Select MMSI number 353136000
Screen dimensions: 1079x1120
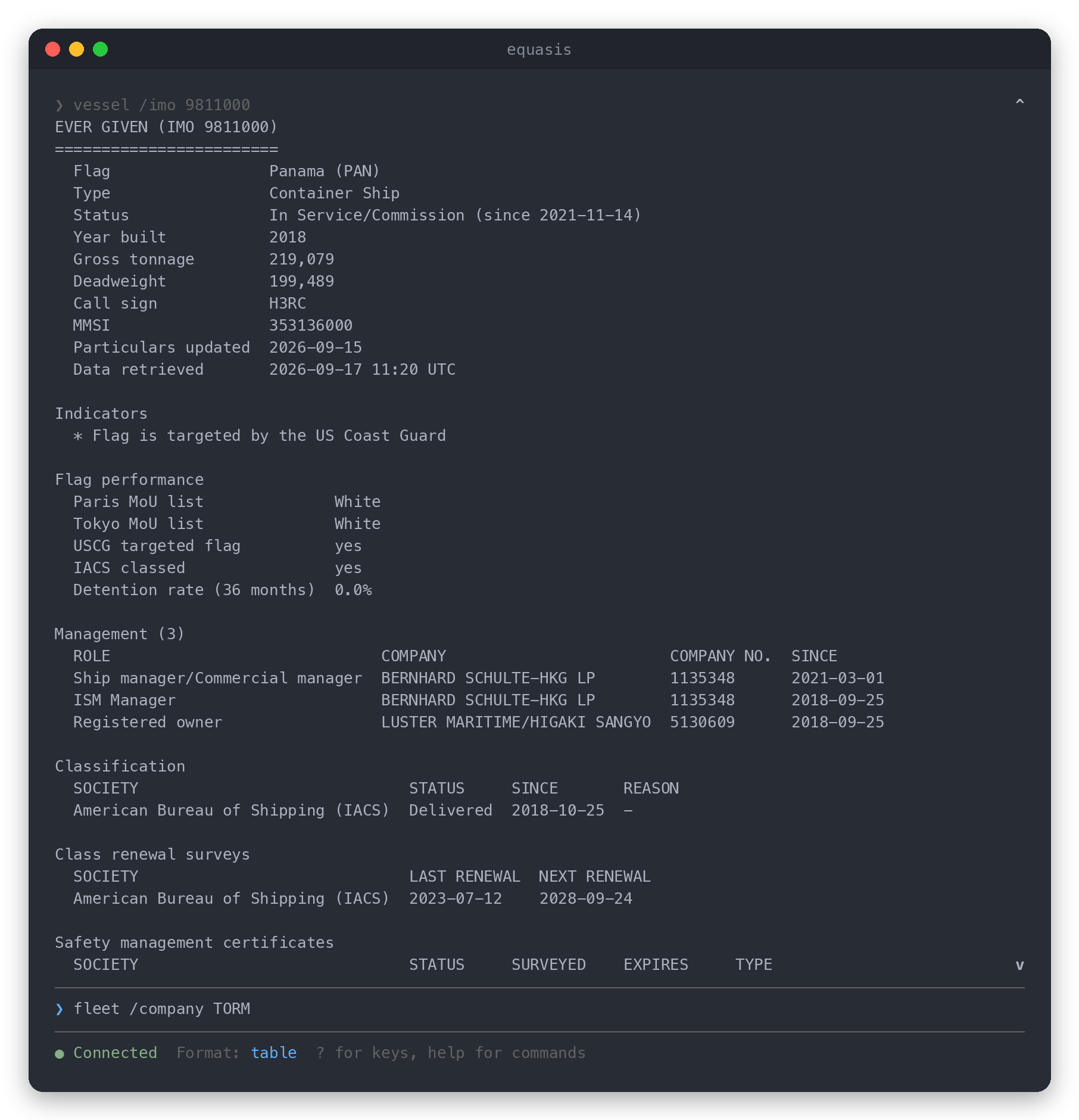311,325
